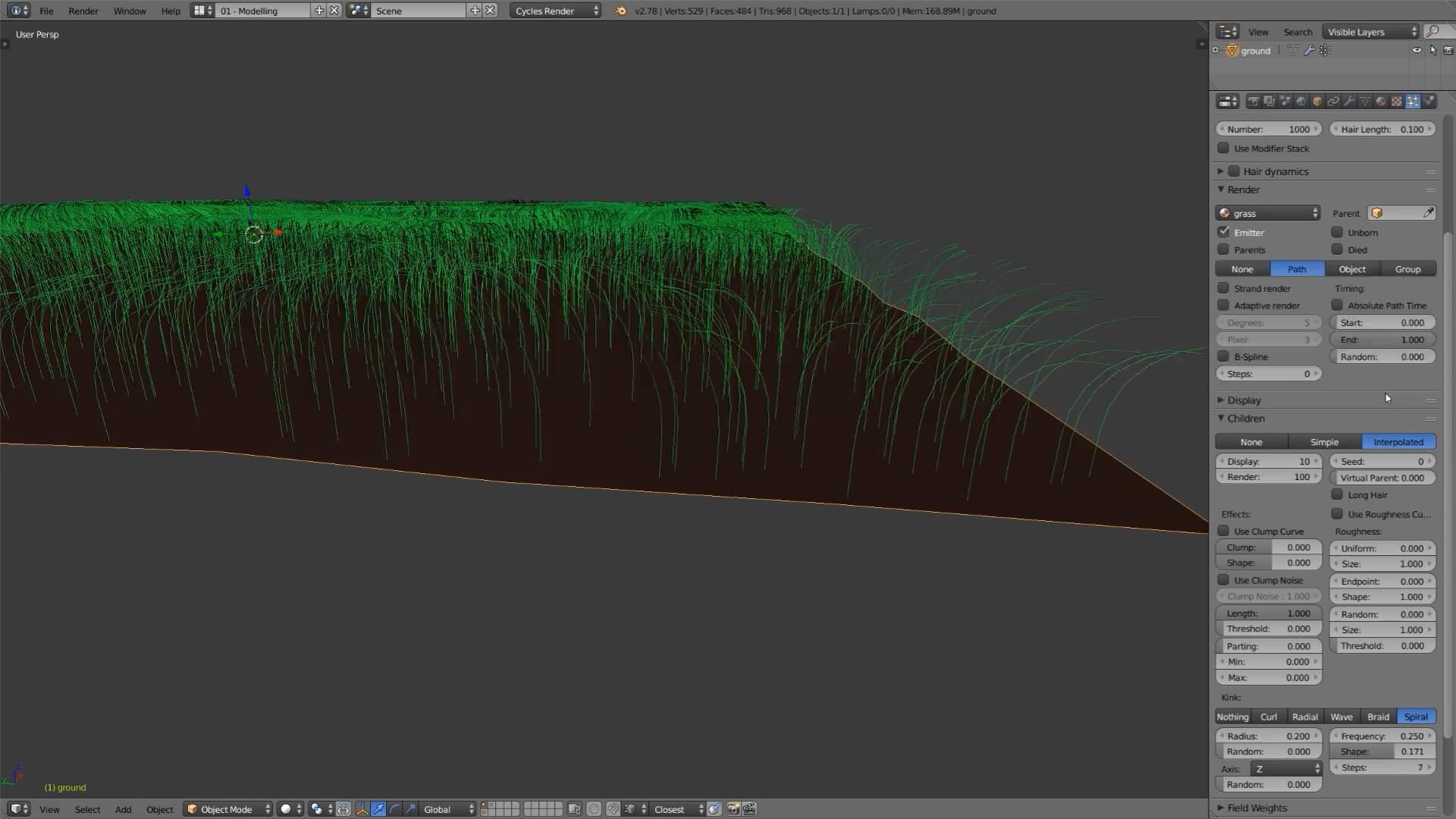Enable Use Clump Curve checkbox
This screenshot has height=819, width=1456.
click(x=1223, y=531)
